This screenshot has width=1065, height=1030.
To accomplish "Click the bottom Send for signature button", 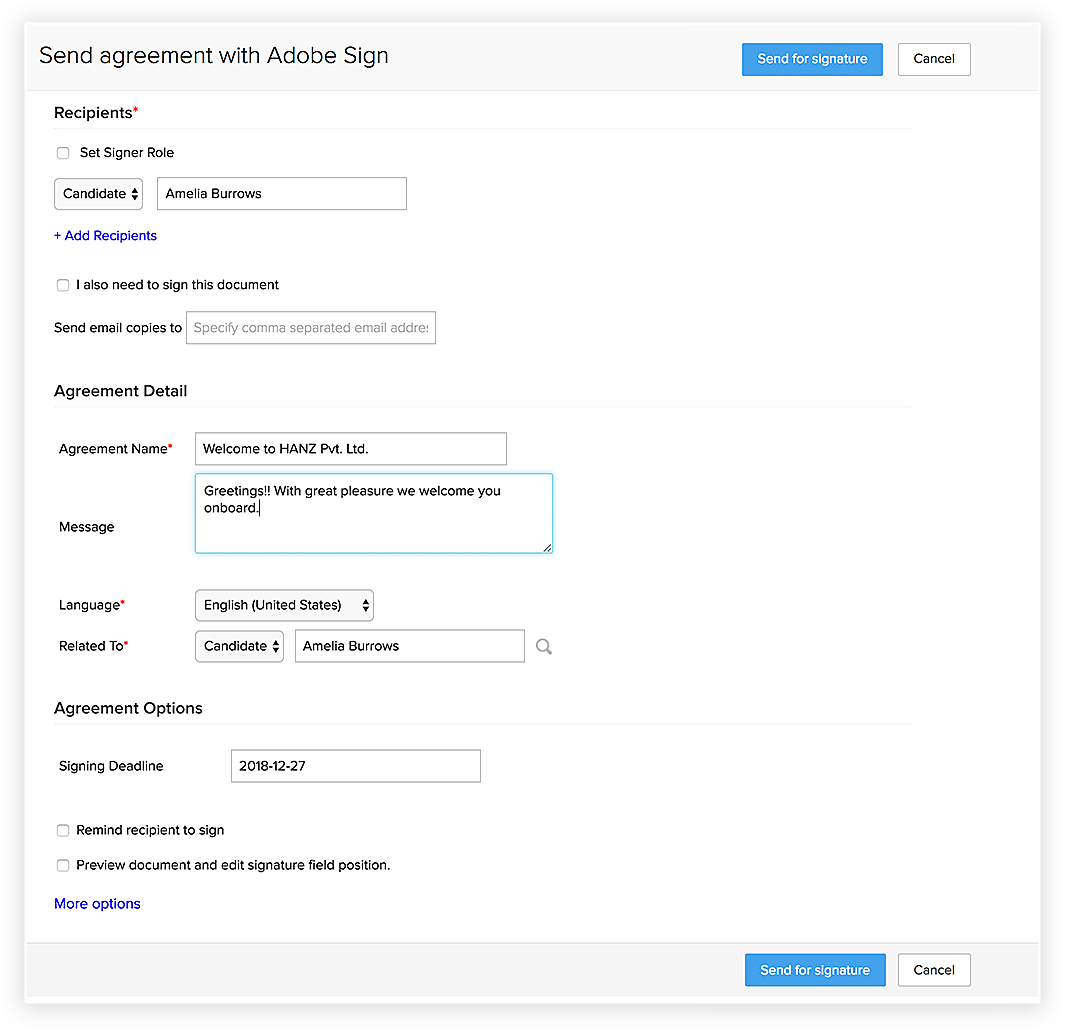I will click(815, 970).
